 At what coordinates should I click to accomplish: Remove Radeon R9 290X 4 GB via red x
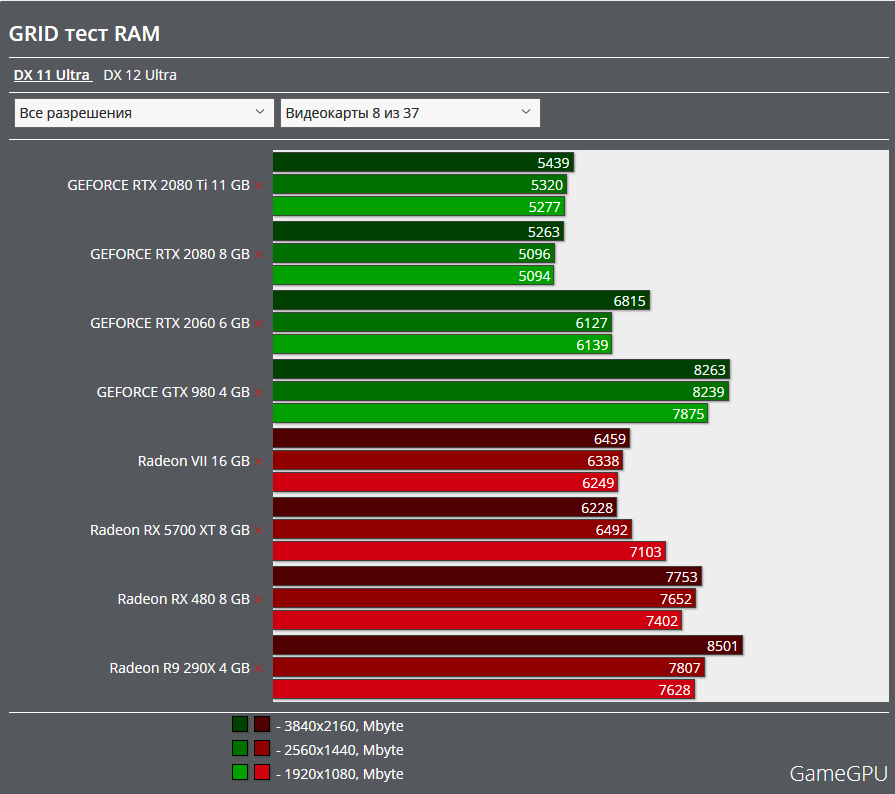[259, 668]
